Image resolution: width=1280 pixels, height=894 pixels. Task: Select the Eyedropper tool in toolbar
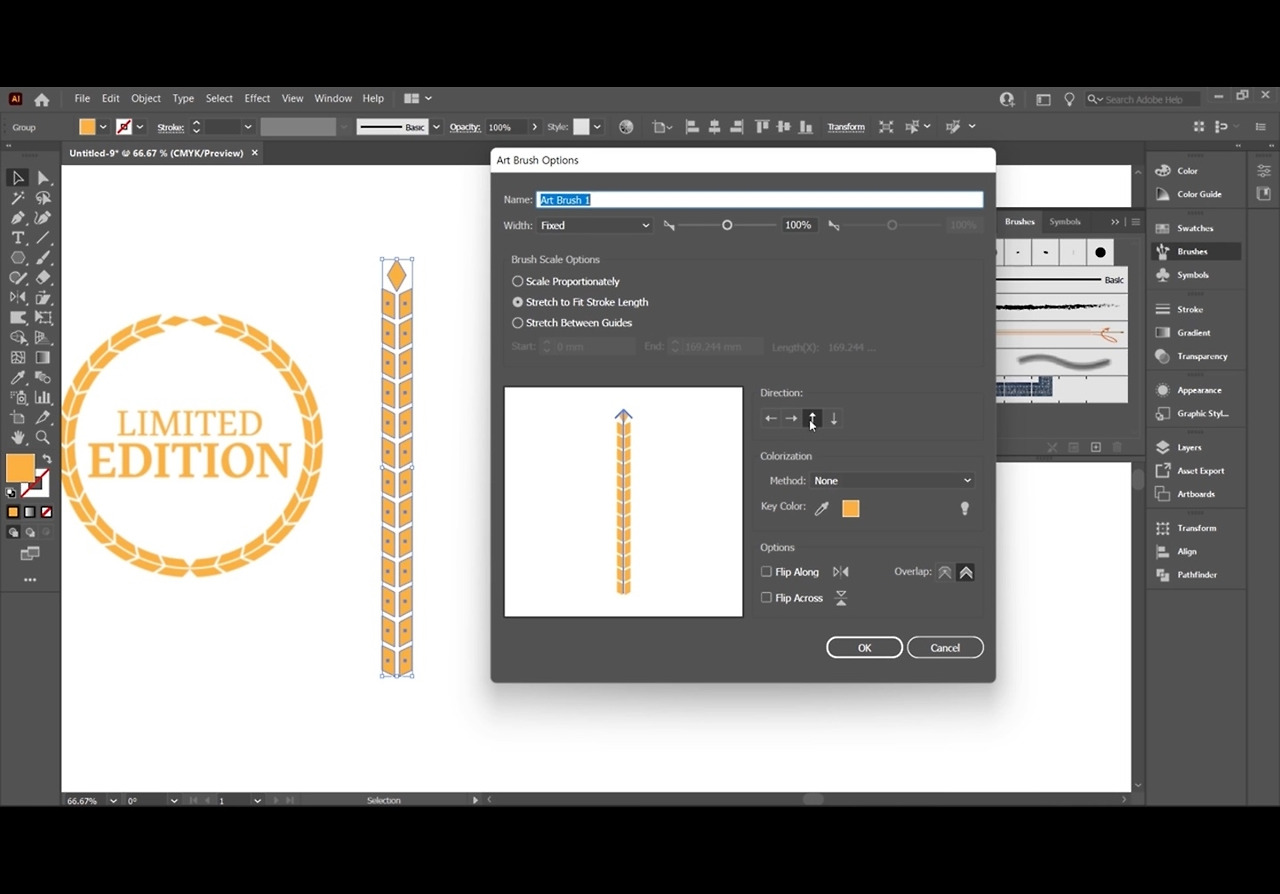tap(18, 377)
